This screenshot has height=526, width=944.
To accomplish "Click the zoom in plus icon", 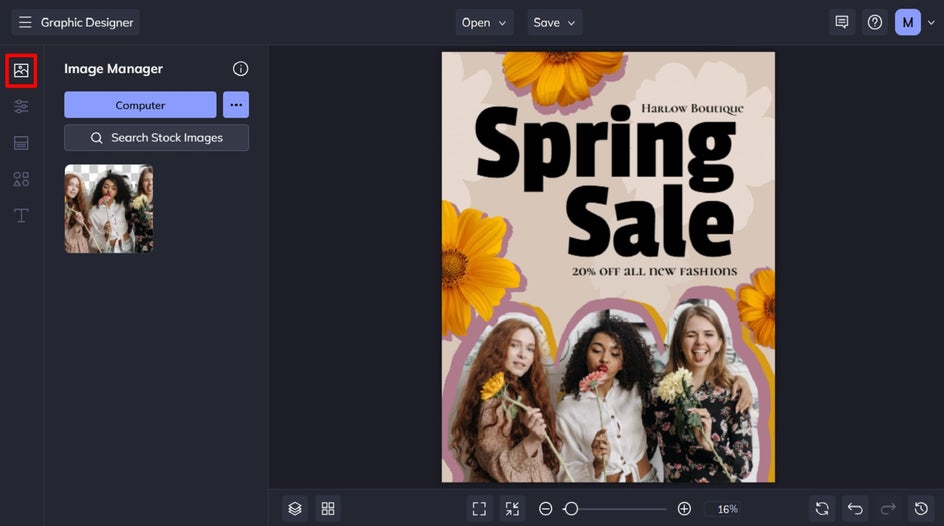I will pos(684,509).
